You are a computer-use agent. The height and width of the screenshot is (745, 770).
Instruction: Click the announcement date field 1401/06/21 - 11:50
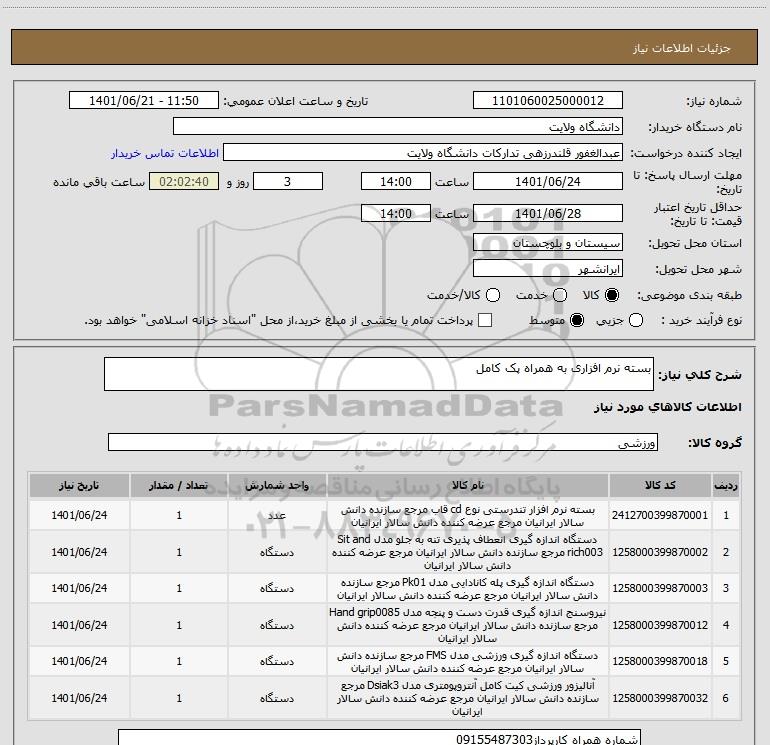point(144,101)
